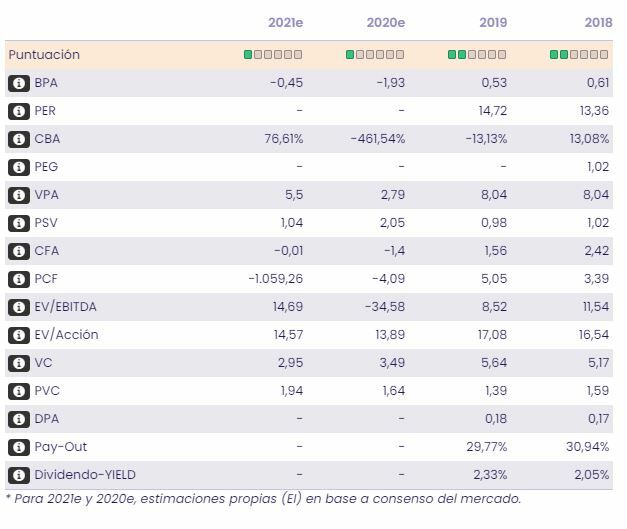Click the info icon next to PER
Image resolution: width=627 pixels, height=529 pixels.
point(17,111)
